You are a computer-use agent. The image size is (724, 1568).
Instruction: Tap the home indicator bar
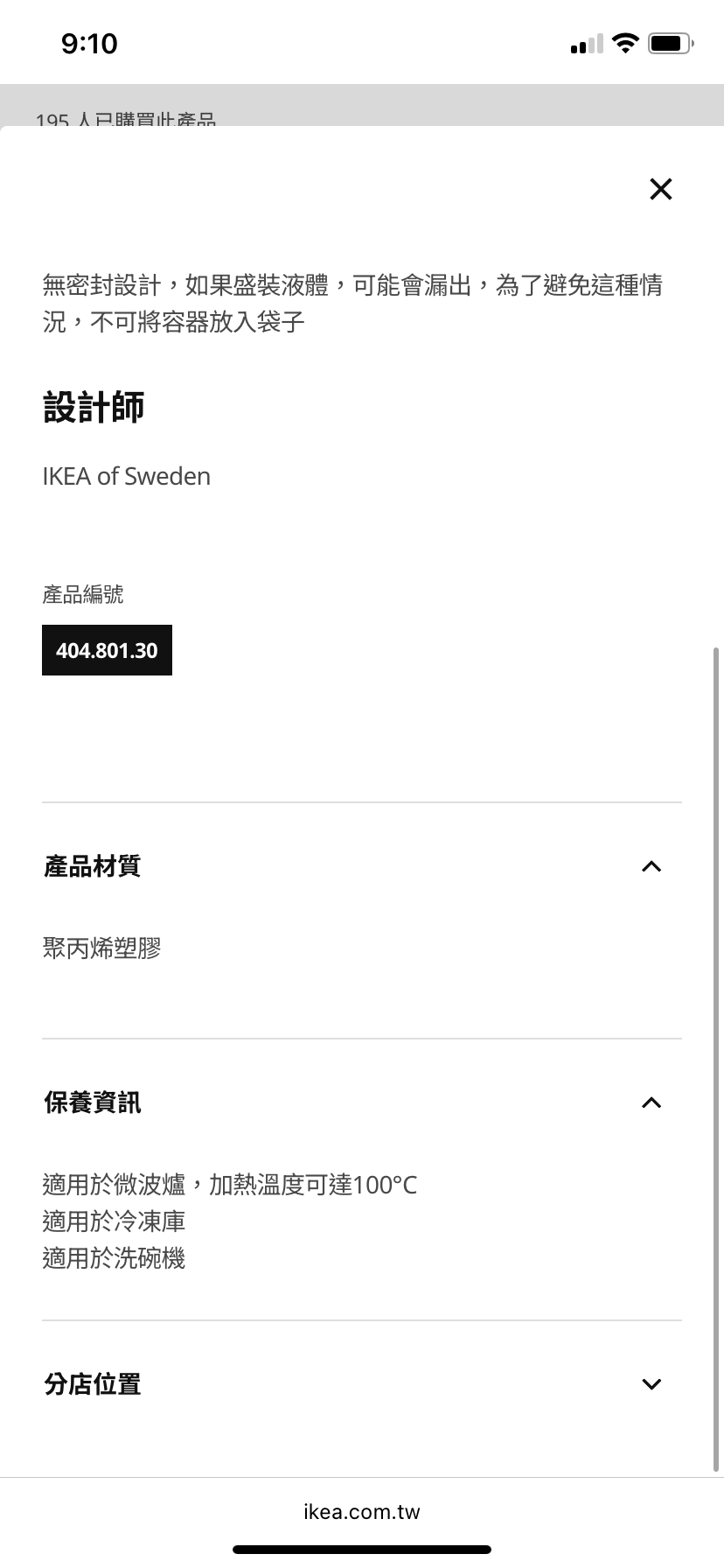[362, 1550]
